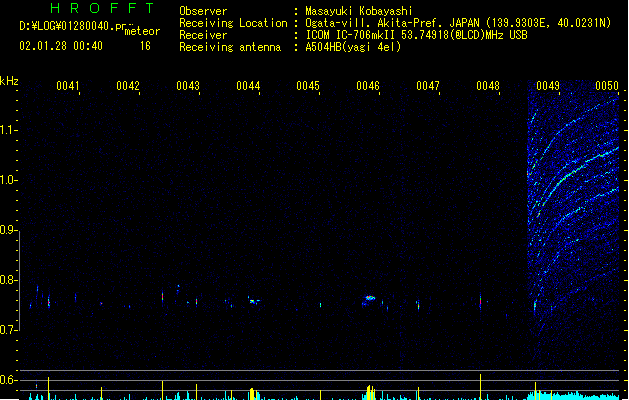Image resolution: width=629 pixels, height=400 pixels.
Task: Click the 0048 time marker
Action: pos(488,86)
